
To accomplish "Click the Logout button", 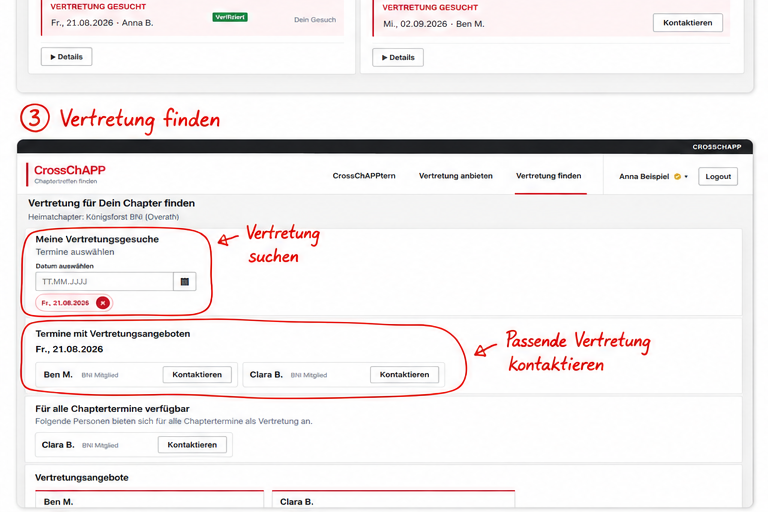I will click(x=718, y=176).
